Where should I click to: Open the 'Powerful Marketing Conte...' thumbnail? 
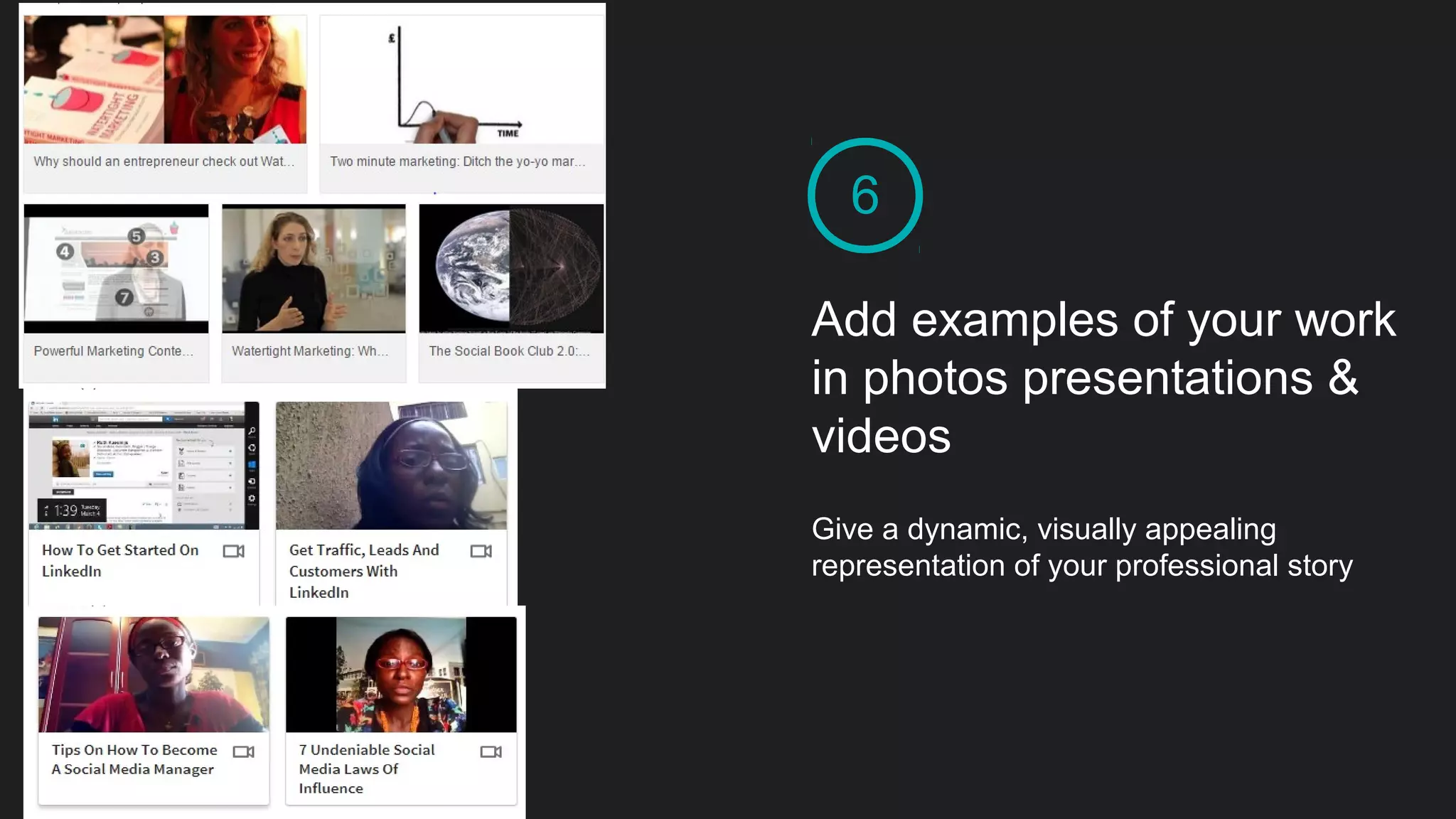tap(117, 269)
